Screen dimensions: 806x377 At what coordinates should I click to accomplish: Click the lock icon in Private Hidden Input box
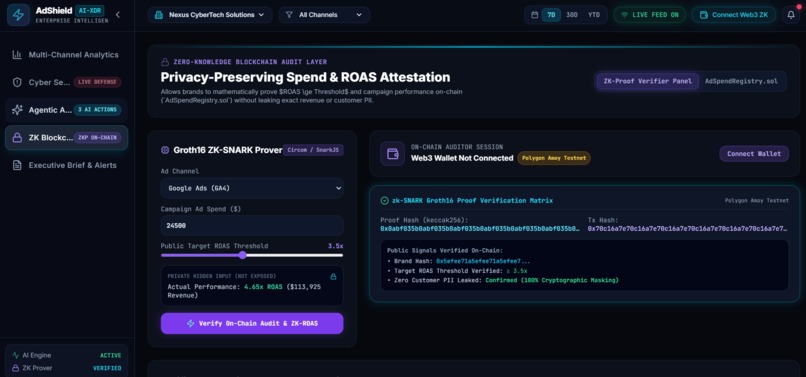pos(333,277)
